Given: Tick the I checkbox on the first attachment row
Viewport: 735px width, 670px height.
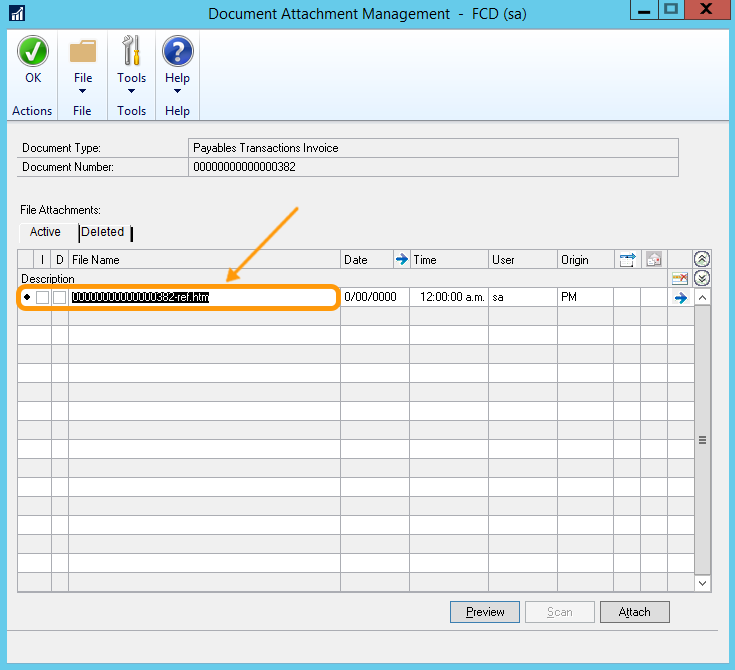Looking at the screenshot, I should pos(43,298).
